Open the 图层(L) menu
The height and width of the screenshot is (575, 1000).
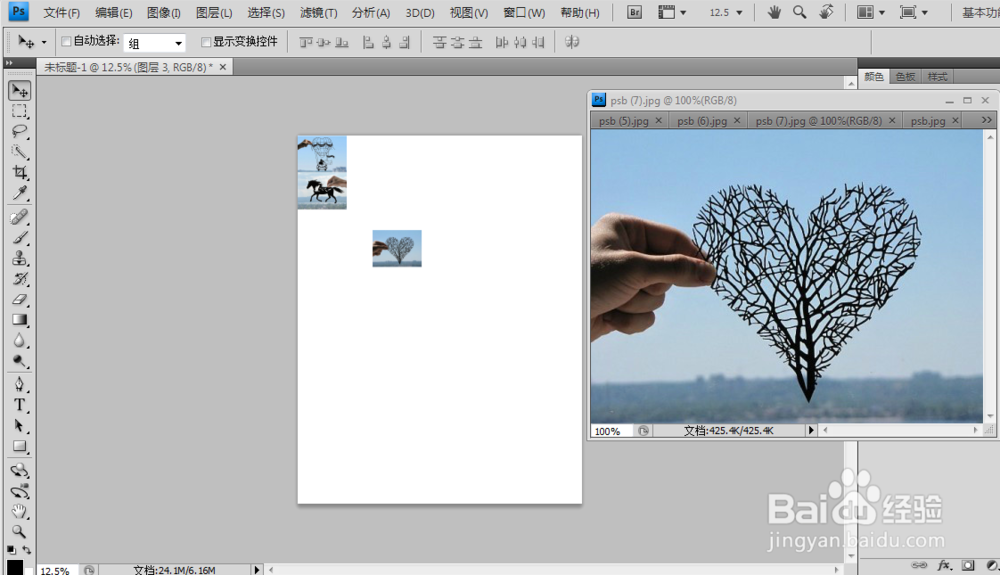click(x=214, y=13)
